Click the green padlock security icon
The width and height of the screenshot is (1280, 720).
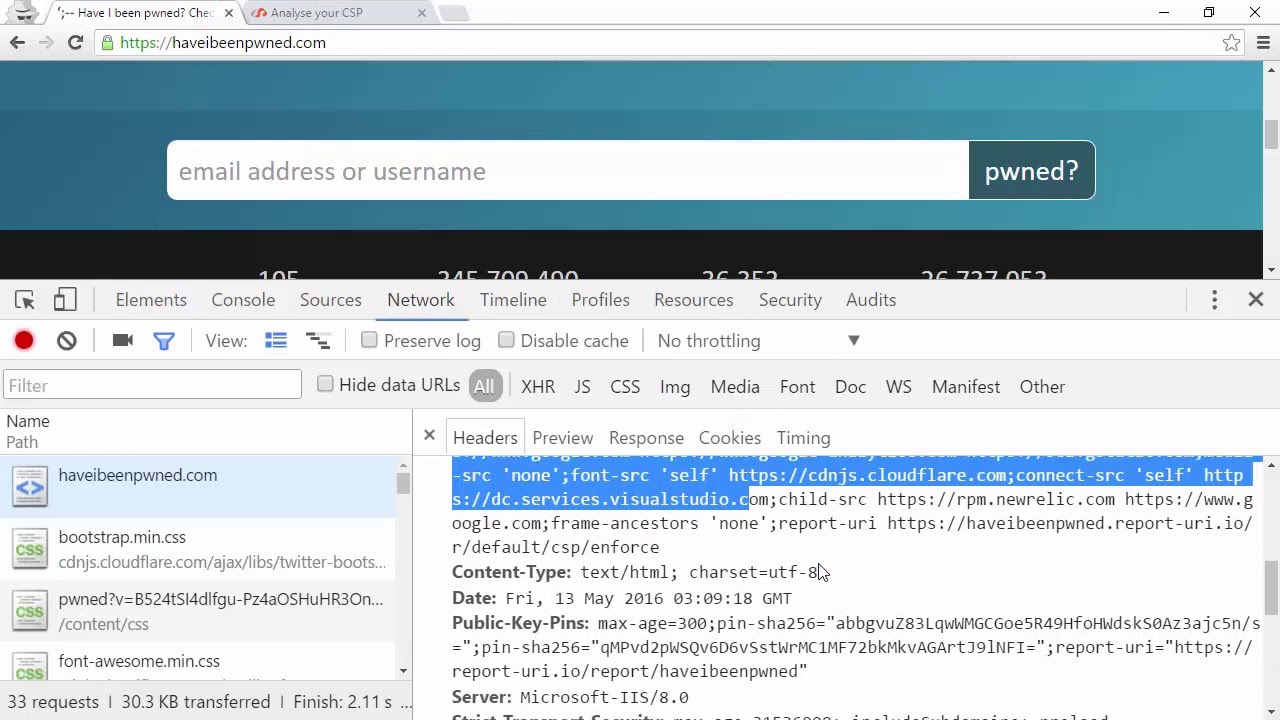107,43
